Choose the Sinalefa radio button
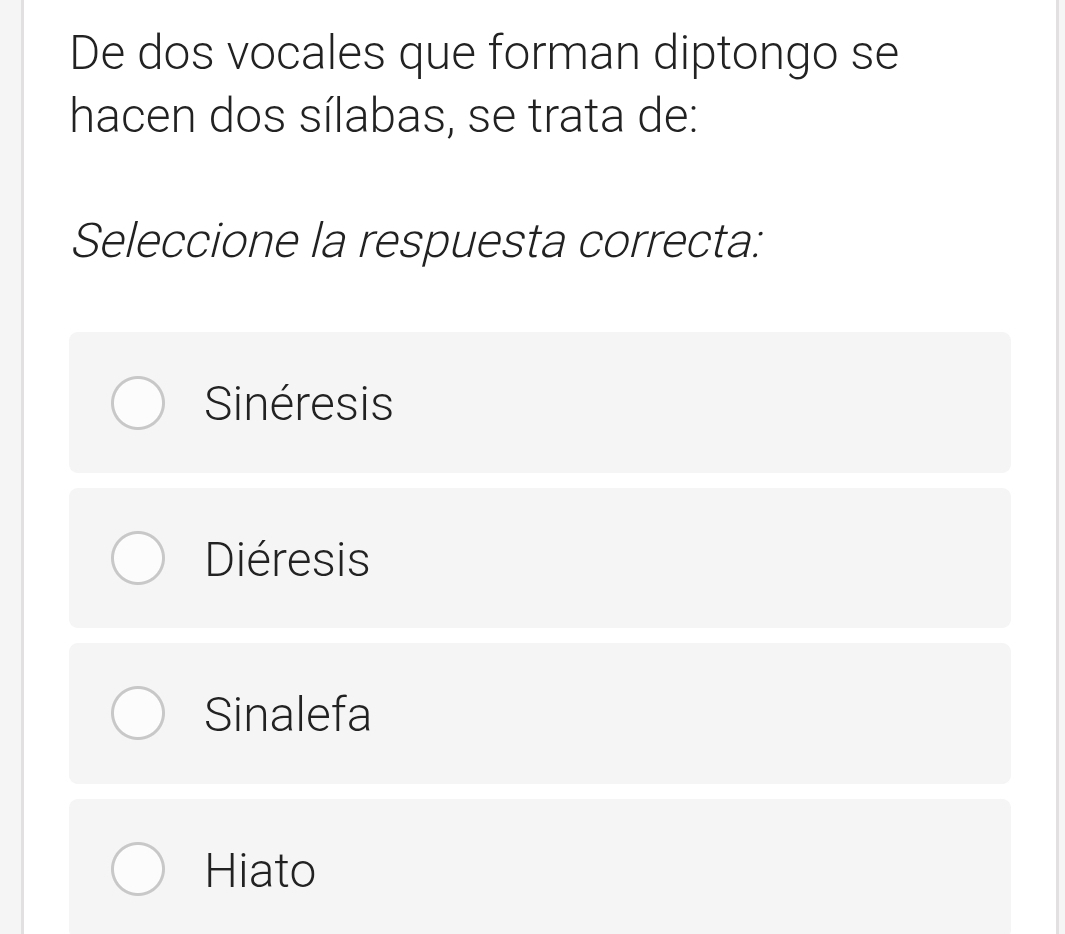Viewport: 1065px width, 934px height. pos(137,714)
